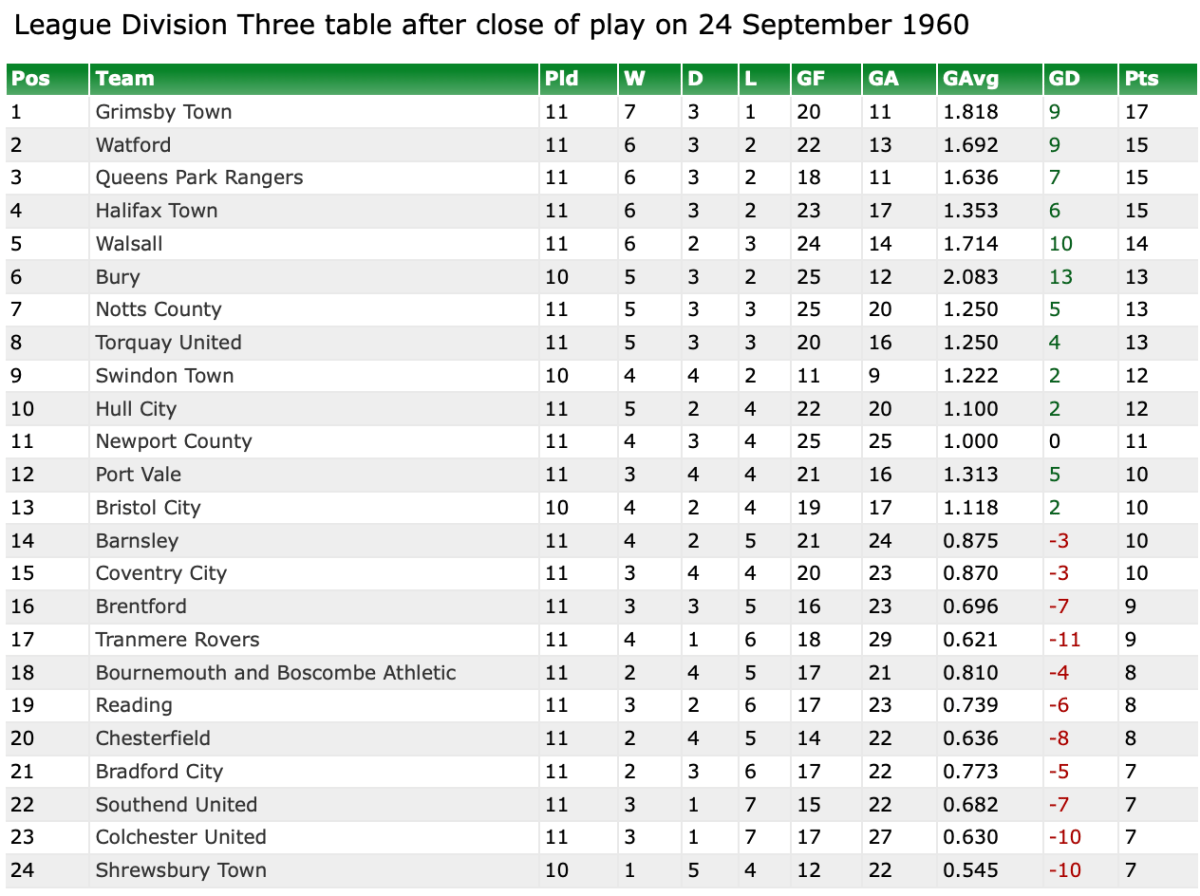Open Bournemouth and Boscombe Athletic entry
1200x896 pixels.
coord(275,673)
